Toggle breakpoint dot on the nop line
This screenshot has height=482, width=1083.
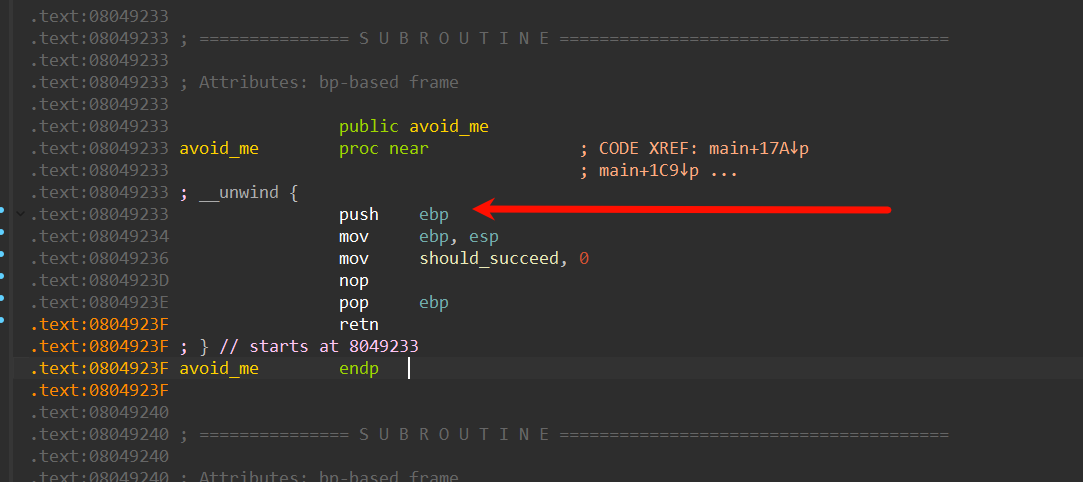(x=2, y=276)
